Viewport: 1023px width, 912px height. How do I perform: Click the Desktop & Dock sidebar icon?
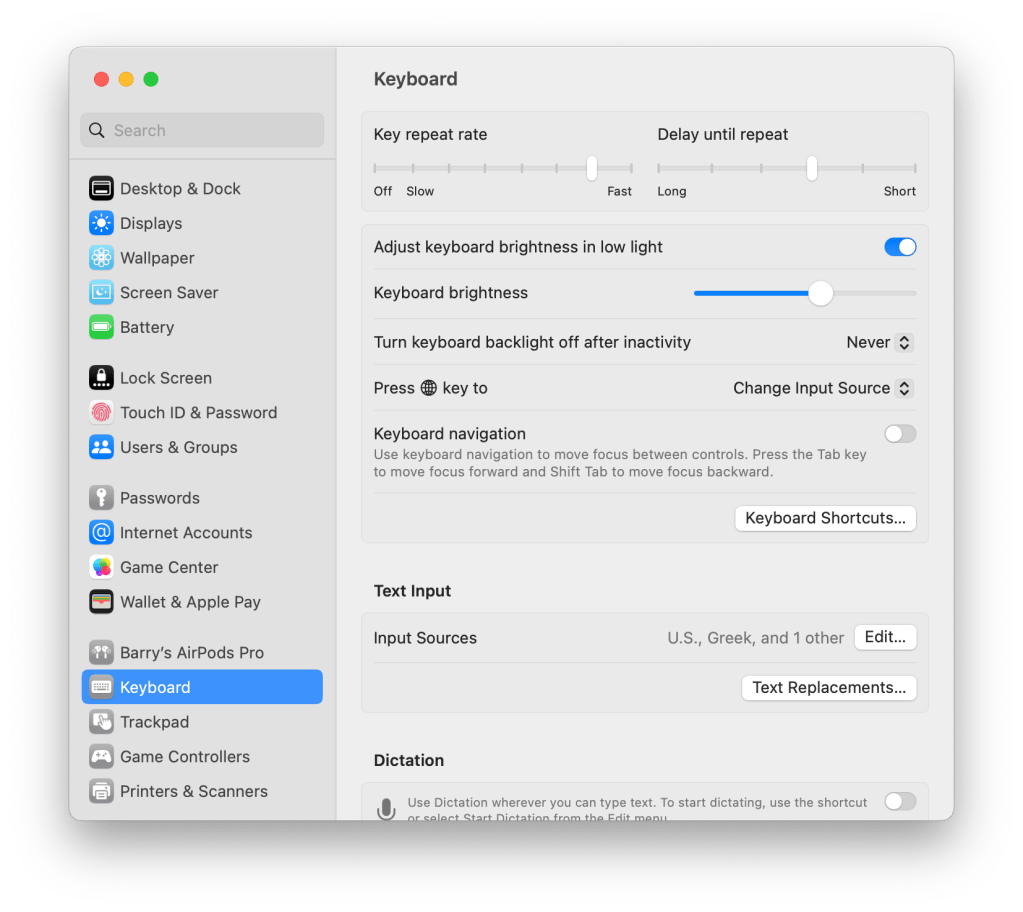point(101,188)
